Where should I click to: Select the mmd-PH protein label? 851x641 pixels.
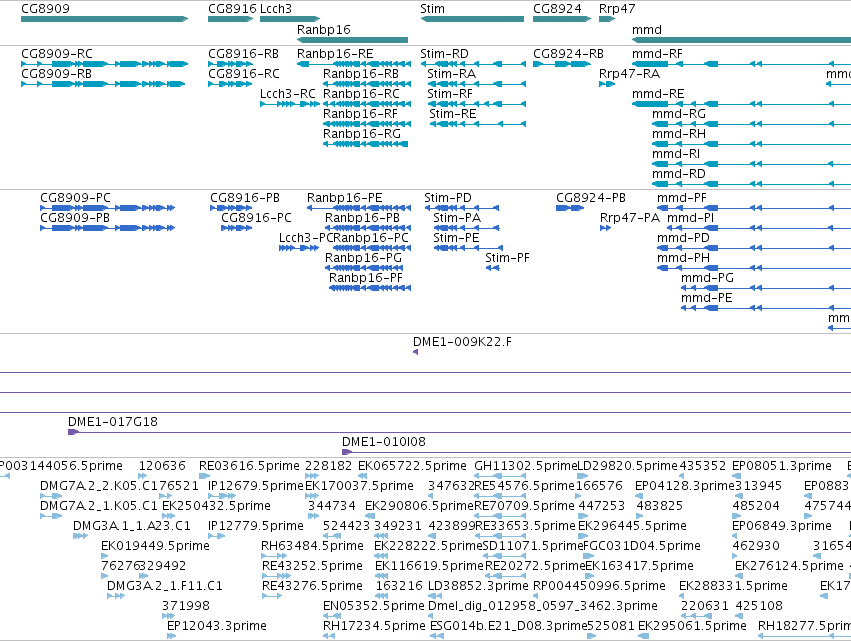pos(683,258)
